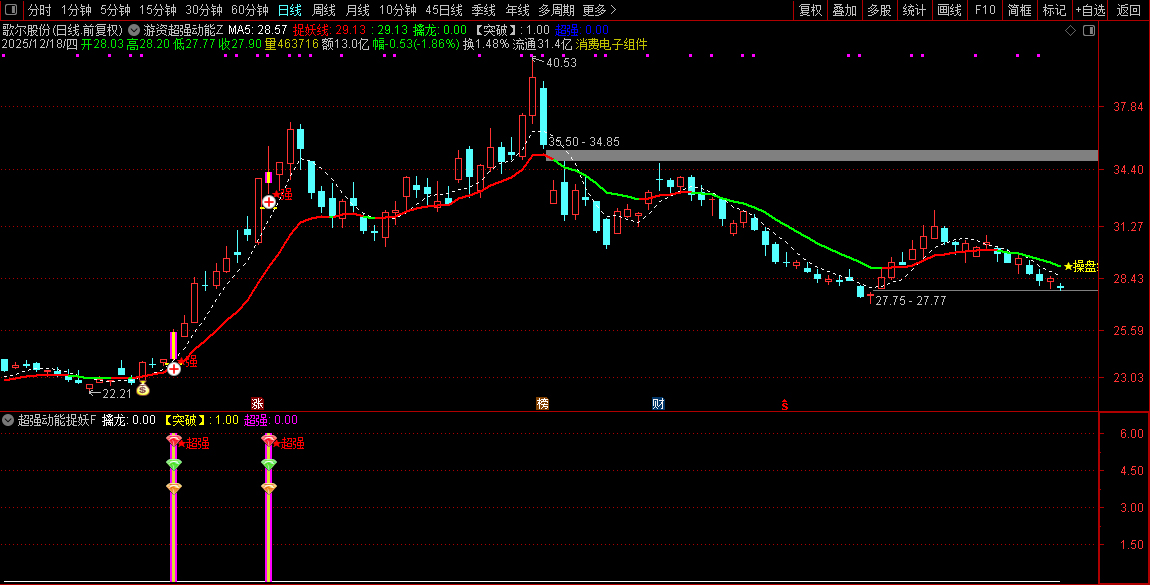Click the 【突破】: 1.00 value in sub-panel
1150x585 pixels.
[x=201, y=420]
